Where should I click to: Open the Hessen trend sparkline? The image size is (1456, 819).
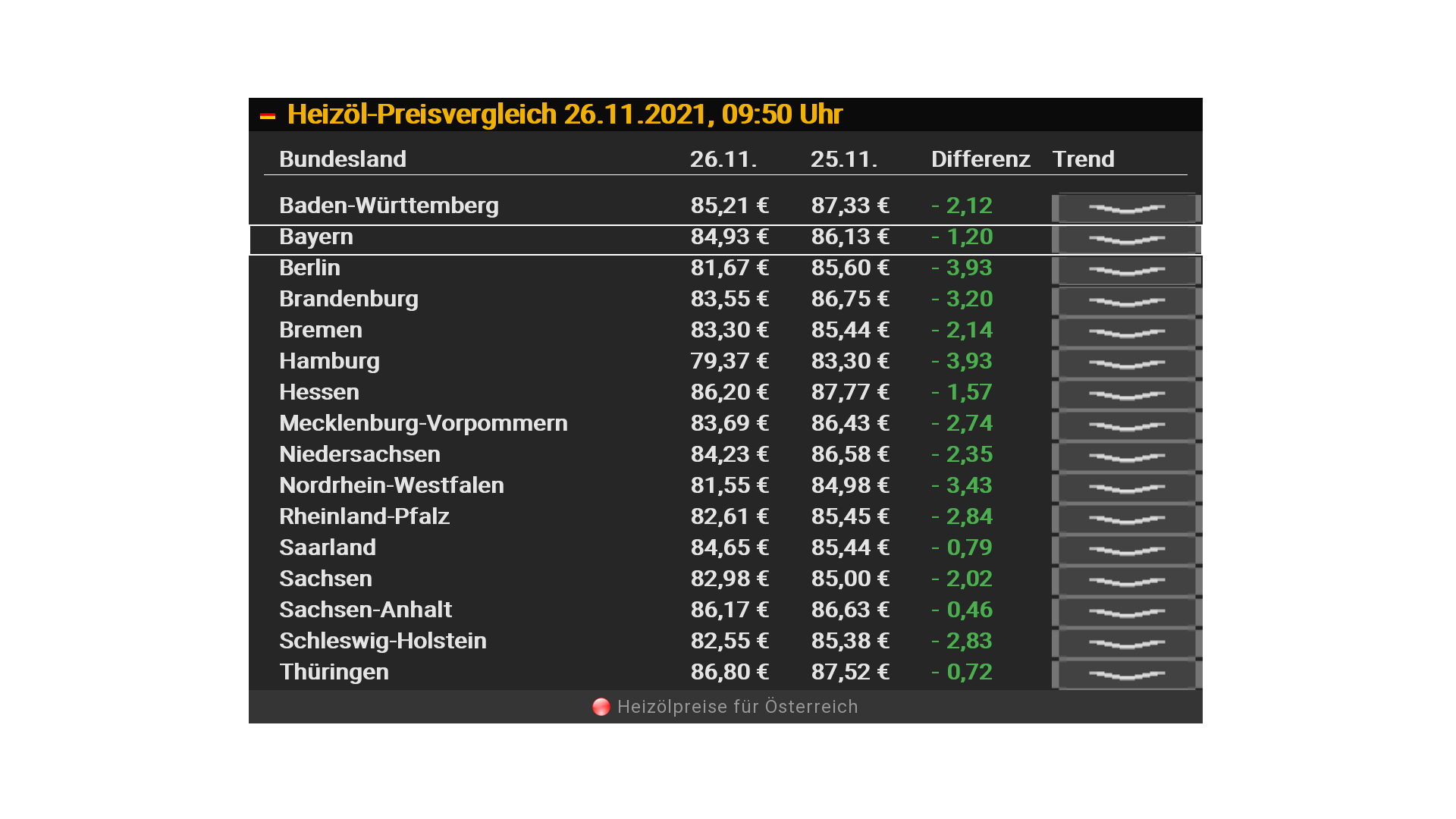1126,395
